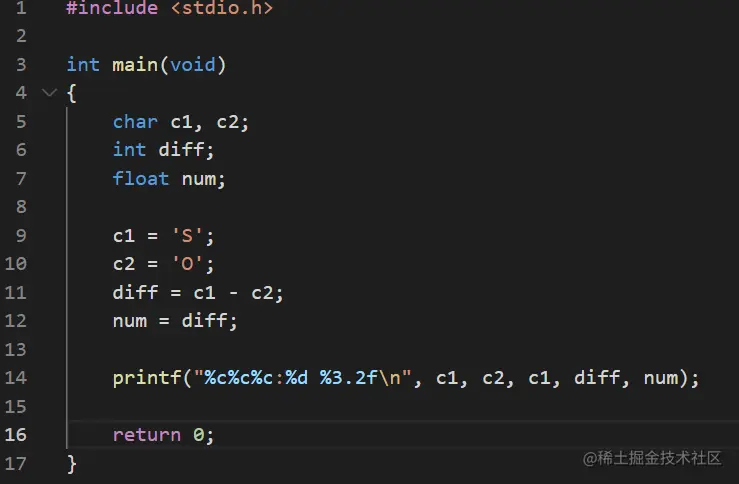This screenshot has height=484, width=739.
Task: Click the 'diff = c1 - c2;' statement
Action: coord(198,293)
